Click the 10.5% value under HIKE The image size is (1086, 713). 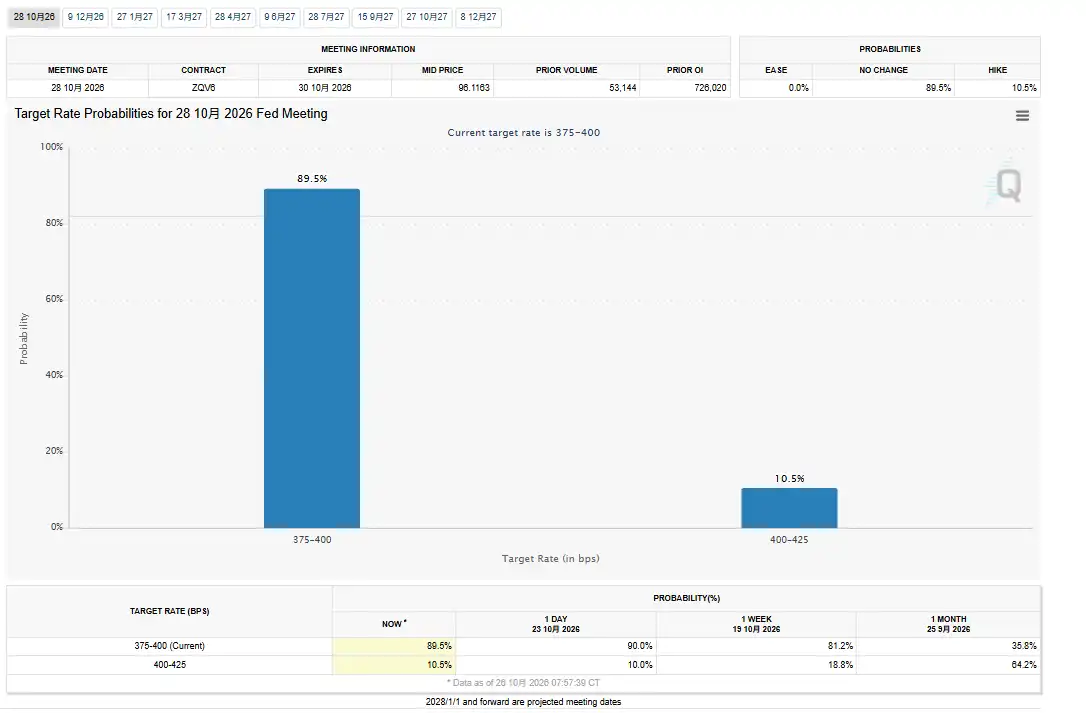(x=1024, y=88)
